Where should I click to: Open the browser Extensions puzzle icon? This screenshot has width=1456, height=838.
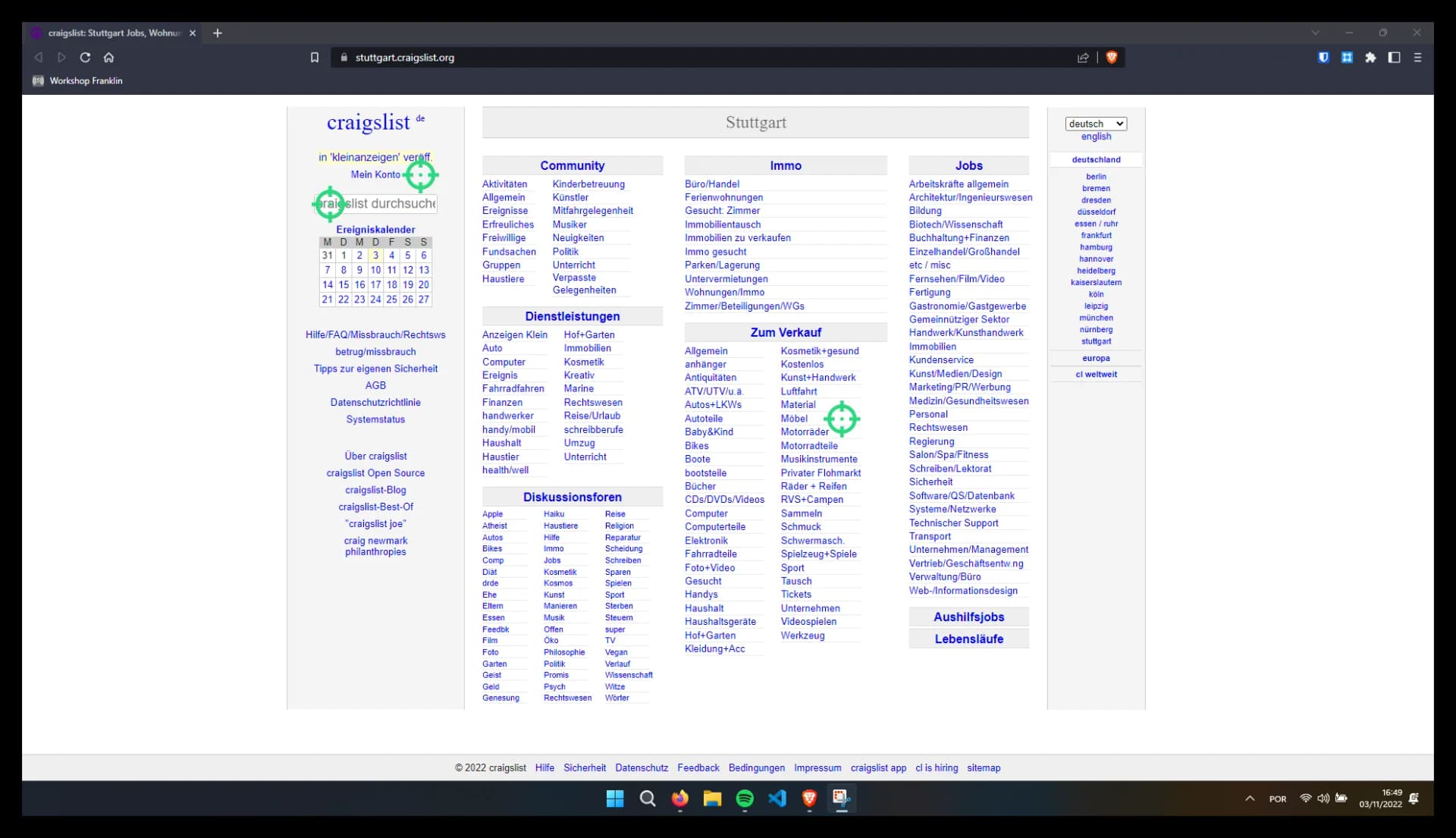(x=1371, y=58)
